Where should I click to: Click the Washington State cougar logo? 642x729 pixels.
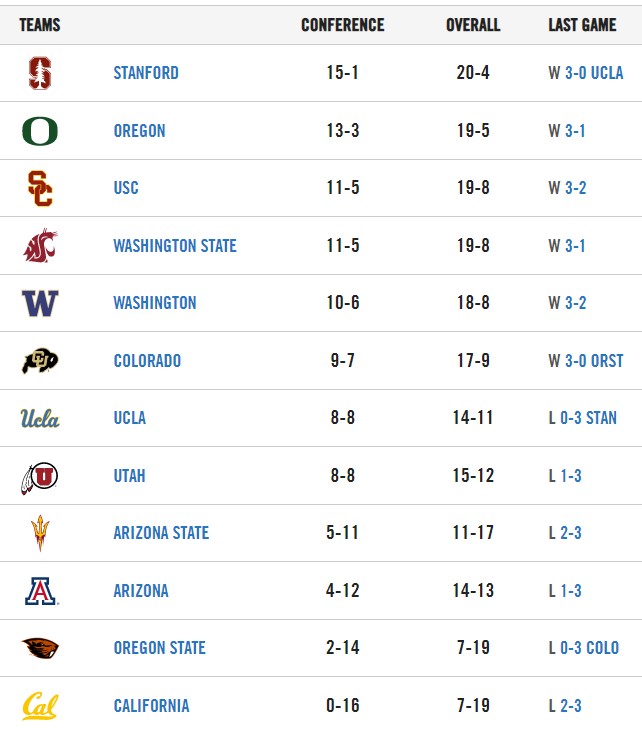coord(40,245)
